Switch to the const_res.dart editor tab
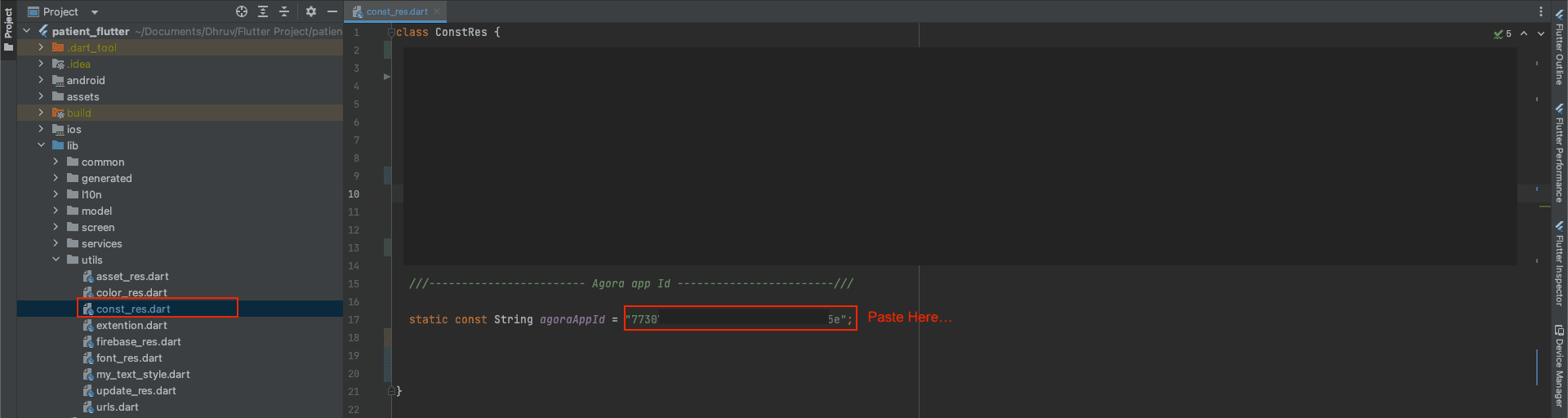 click(397, 11)
